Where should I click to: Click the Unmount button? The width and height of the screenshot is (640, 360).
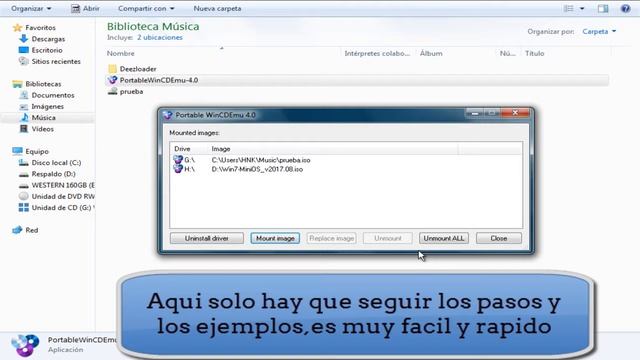[388, 238]
